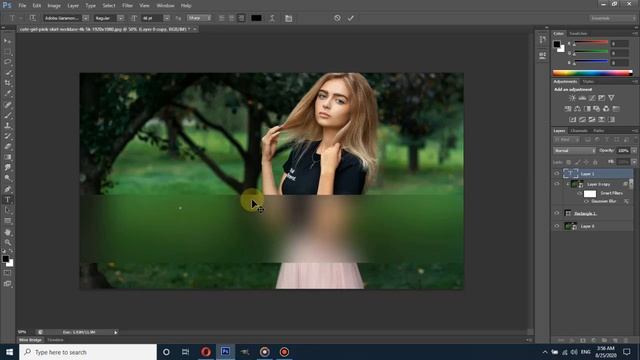Screen dimensions: 640x360
Task: Open the Layer menu
Action: [x=73, y=6]
